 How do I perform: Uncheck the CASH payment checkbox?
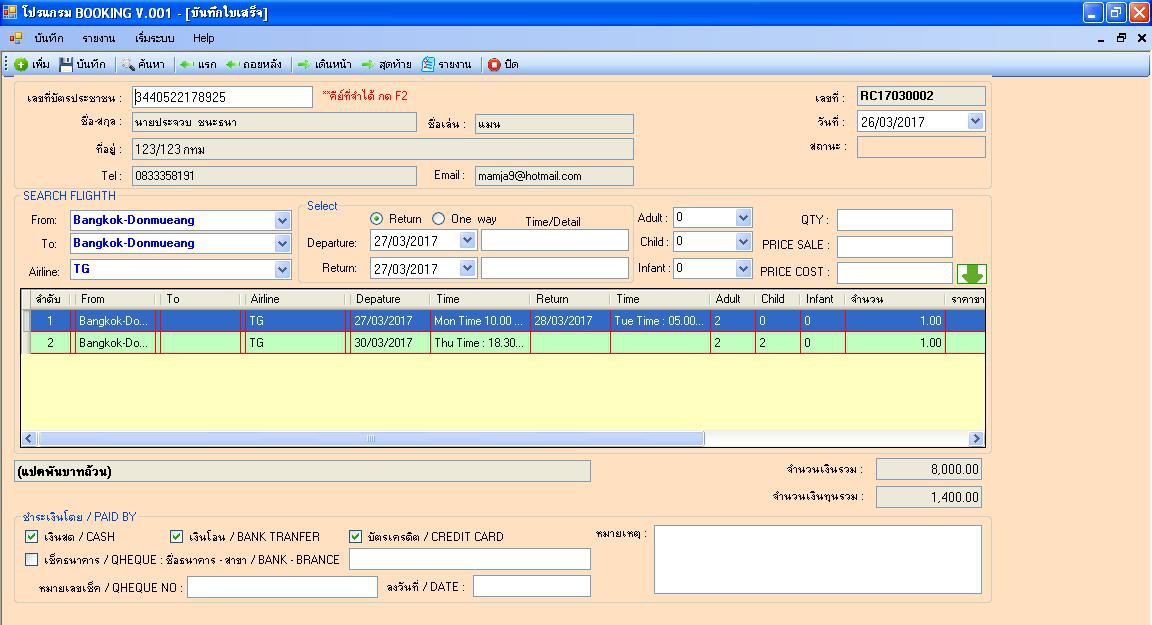pos(32,537)
